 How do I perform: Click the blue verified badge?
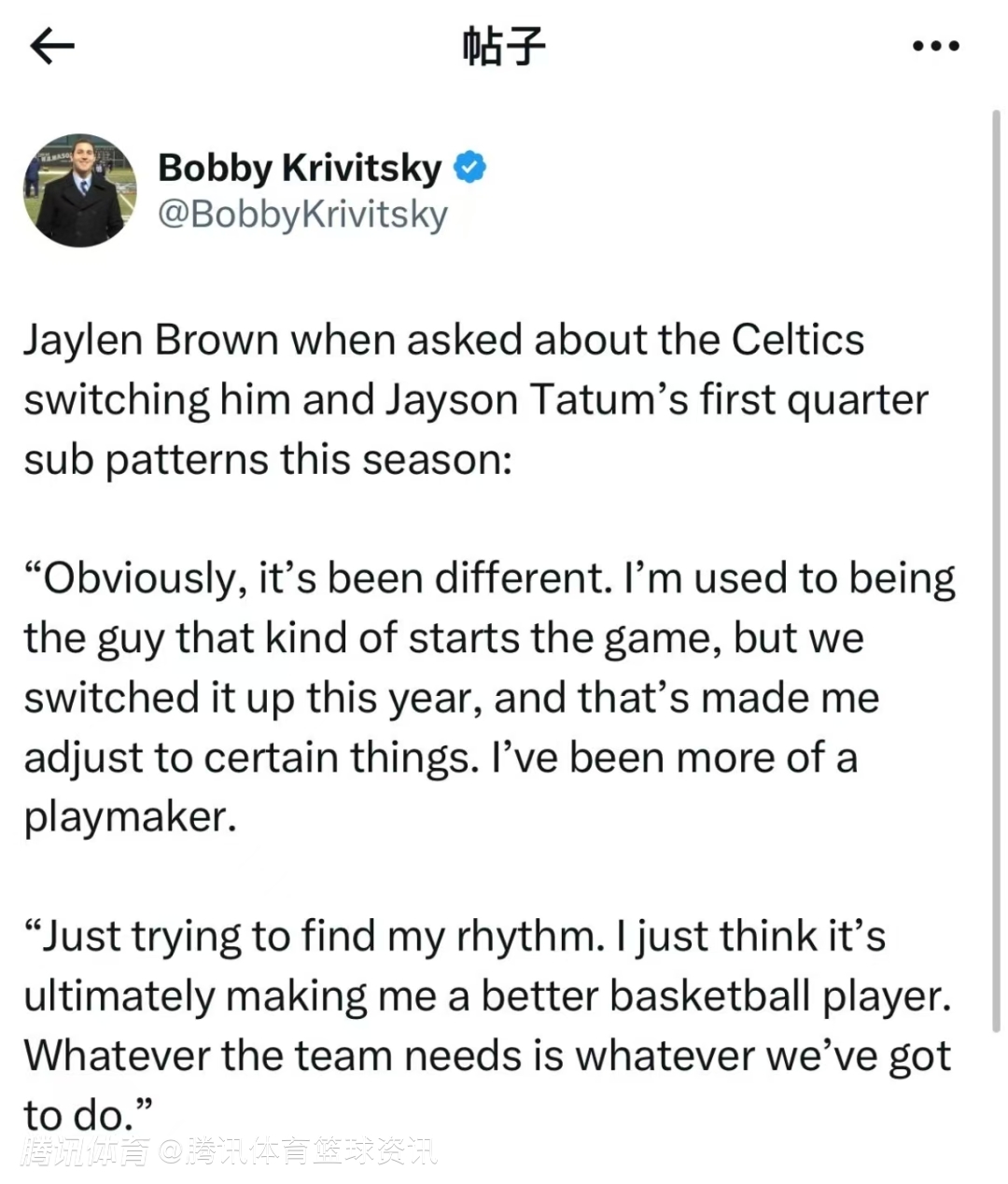(x=469, y=168)
